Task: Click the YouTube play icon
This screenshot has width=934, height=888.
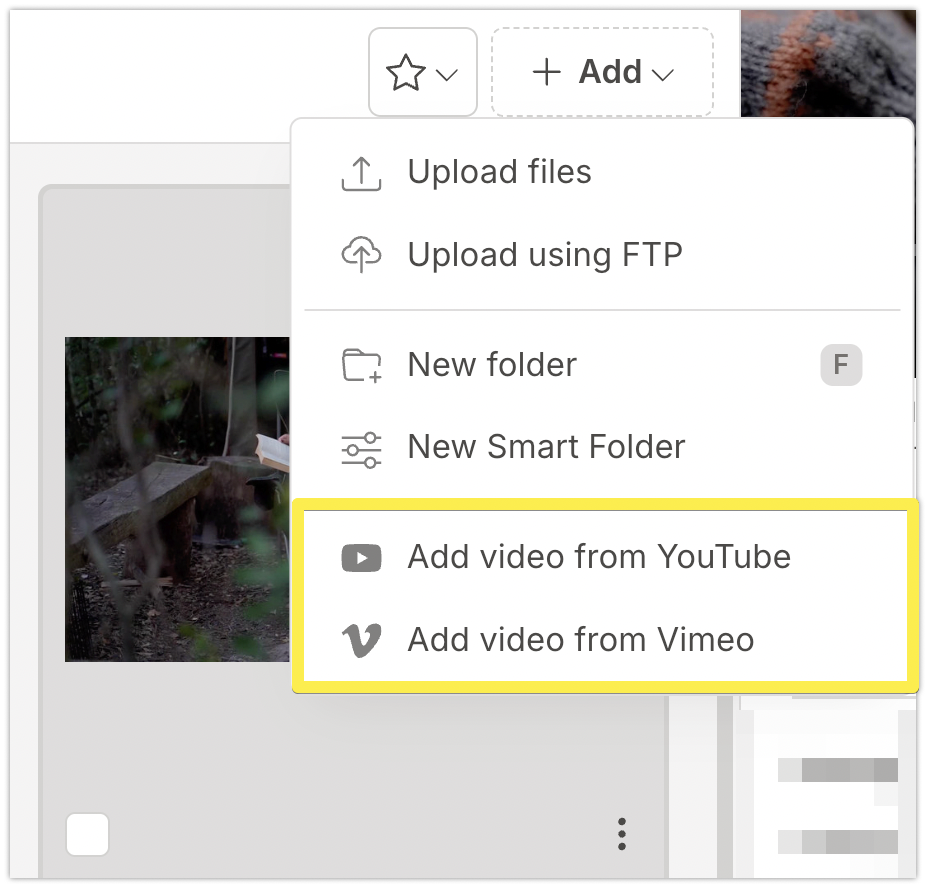Action: (x=361, y=558)
